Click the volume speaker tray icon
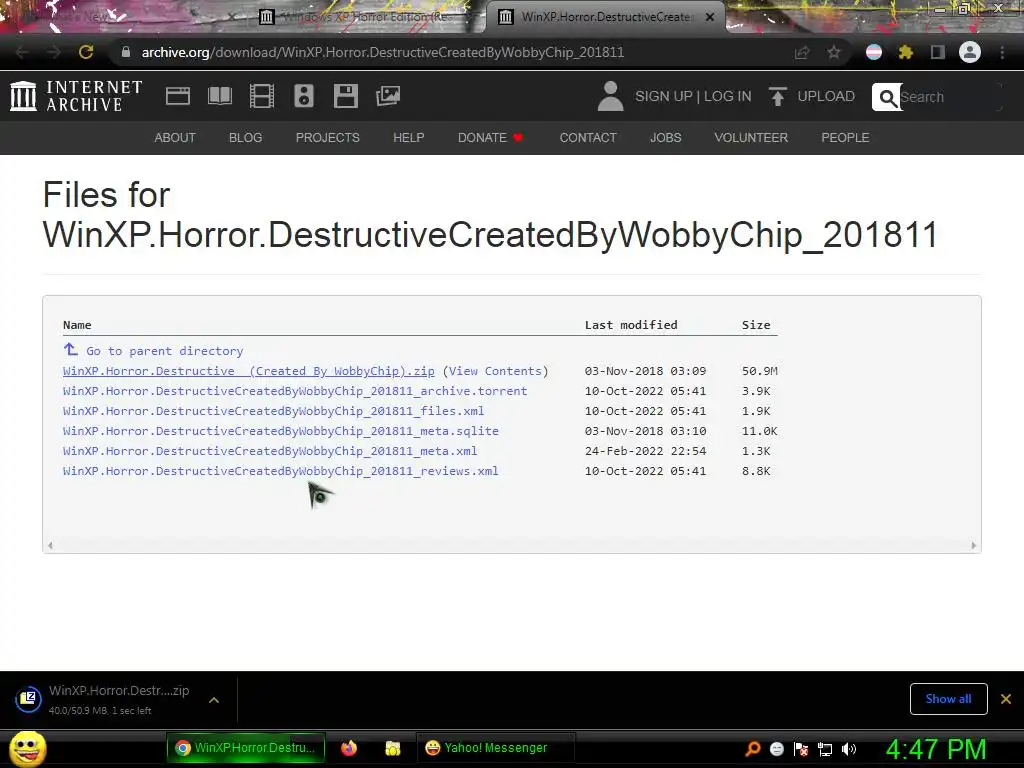 (x=849, y=749)
